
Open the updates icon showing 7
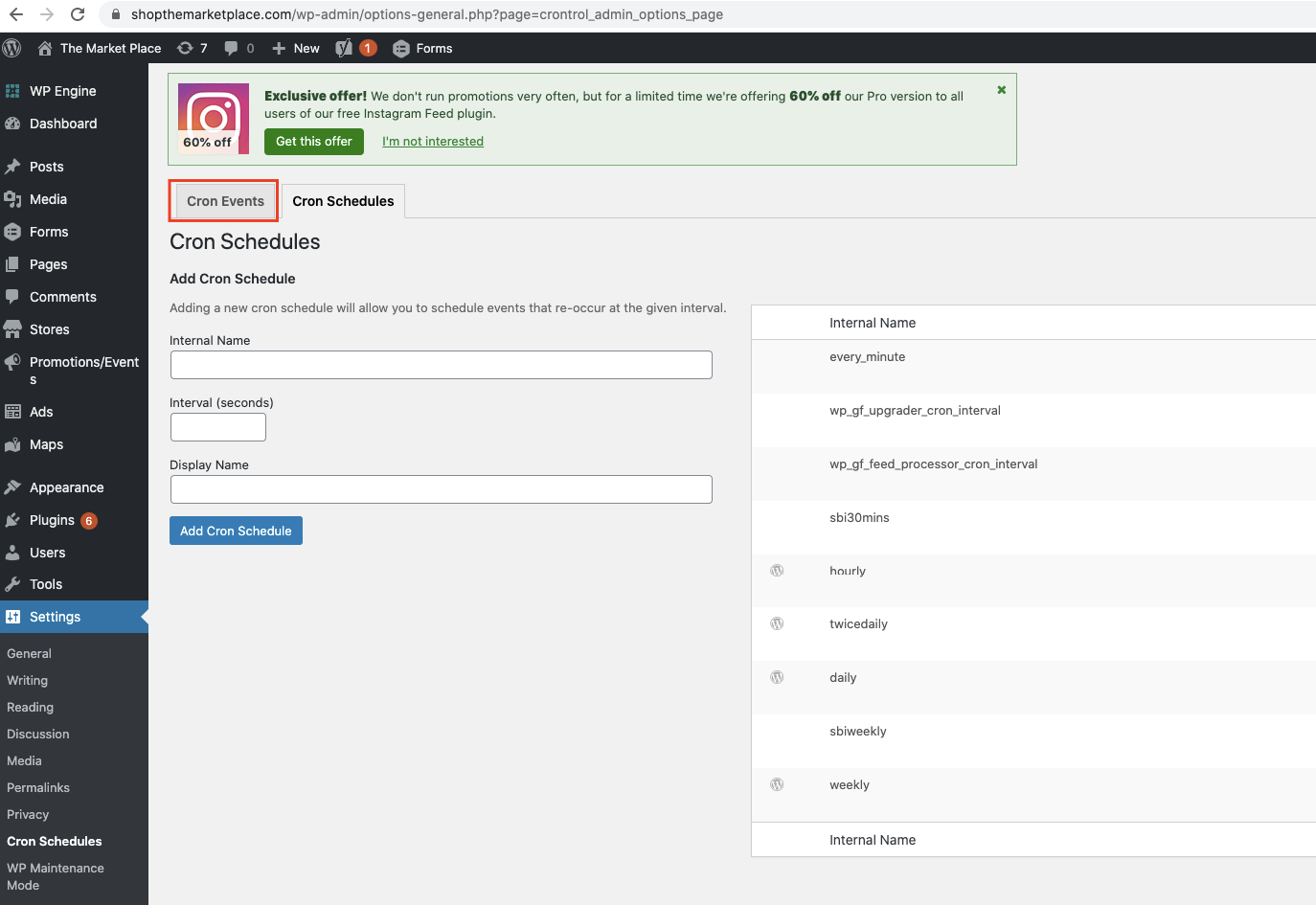point(192,48)
